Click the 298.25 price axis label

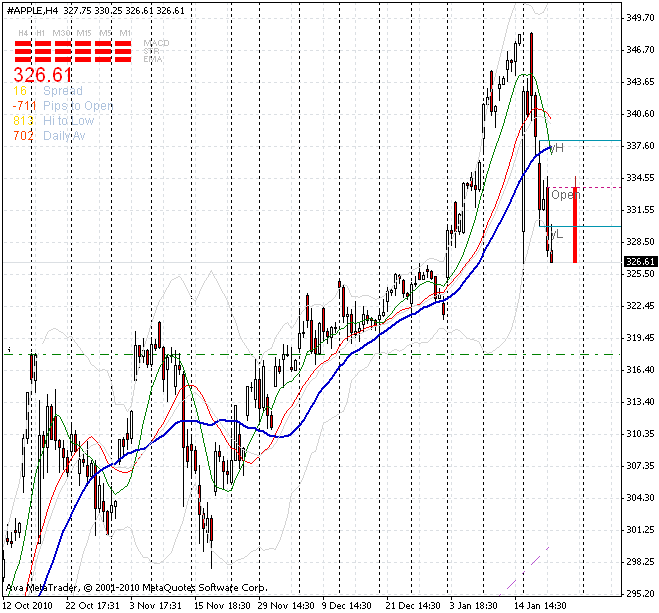pyautogui.click(x=640, y=562)
